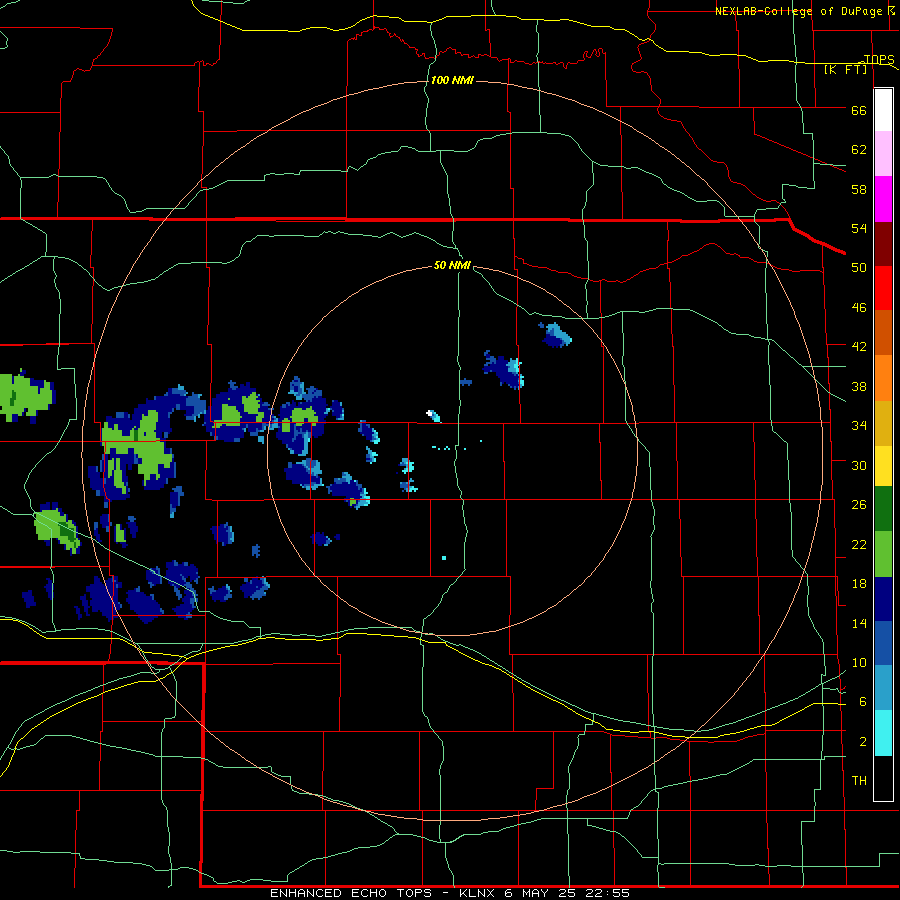
Task: Click the 46 value on the legend
Action: pyautogui.click(x=859, y=308)
